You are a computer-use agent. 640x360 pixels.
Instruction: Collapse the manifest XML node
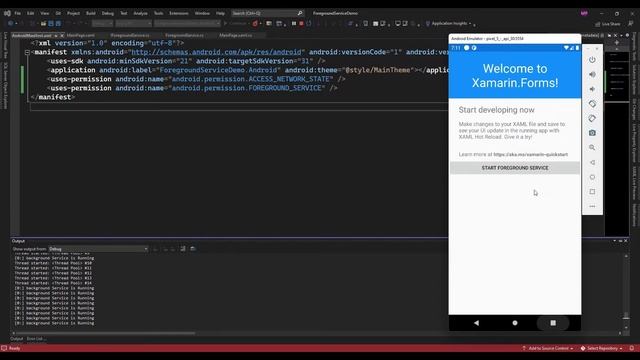[27, 52]
